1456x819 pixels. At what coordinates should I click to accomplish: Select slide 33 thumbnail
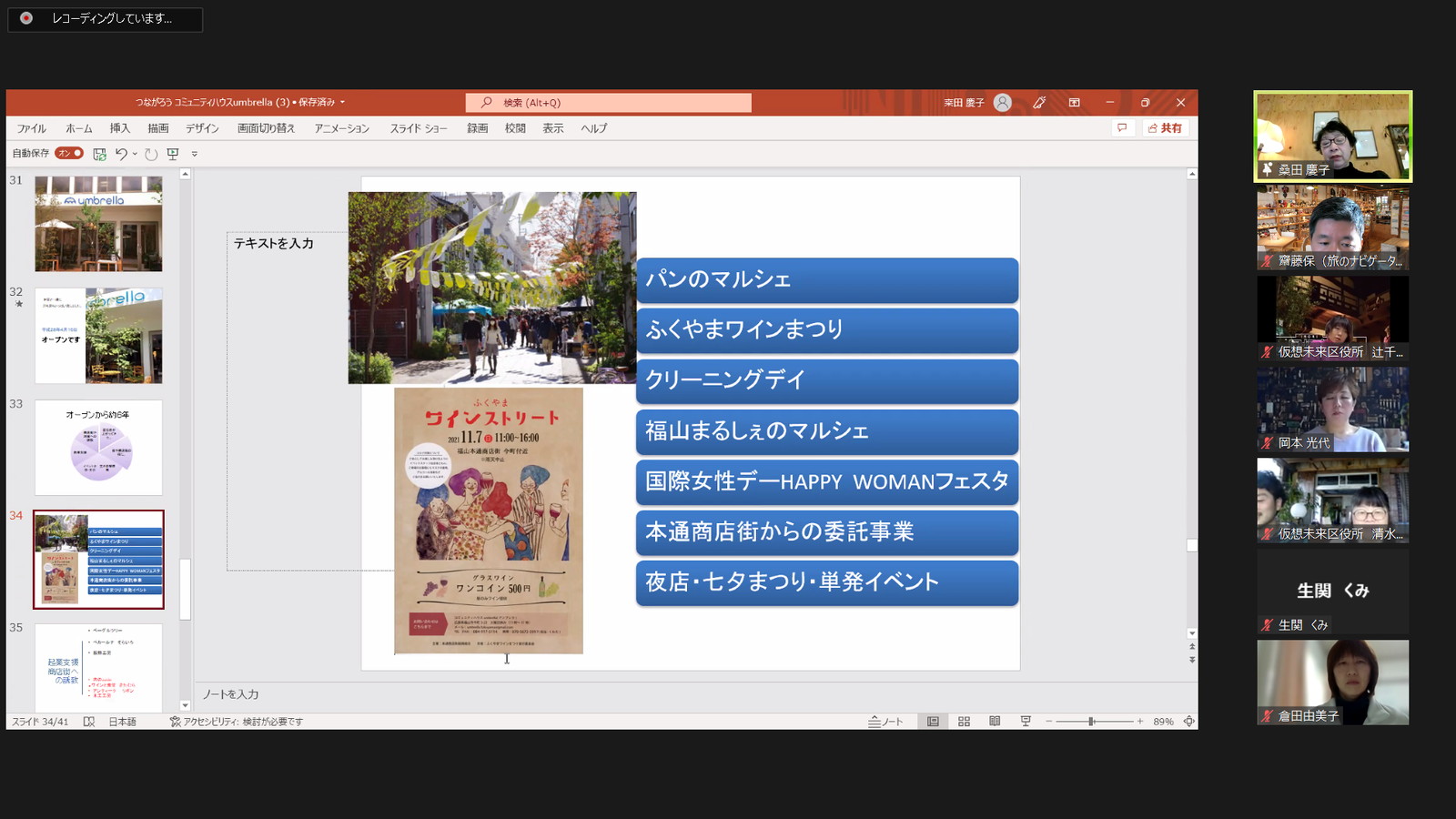98,447
